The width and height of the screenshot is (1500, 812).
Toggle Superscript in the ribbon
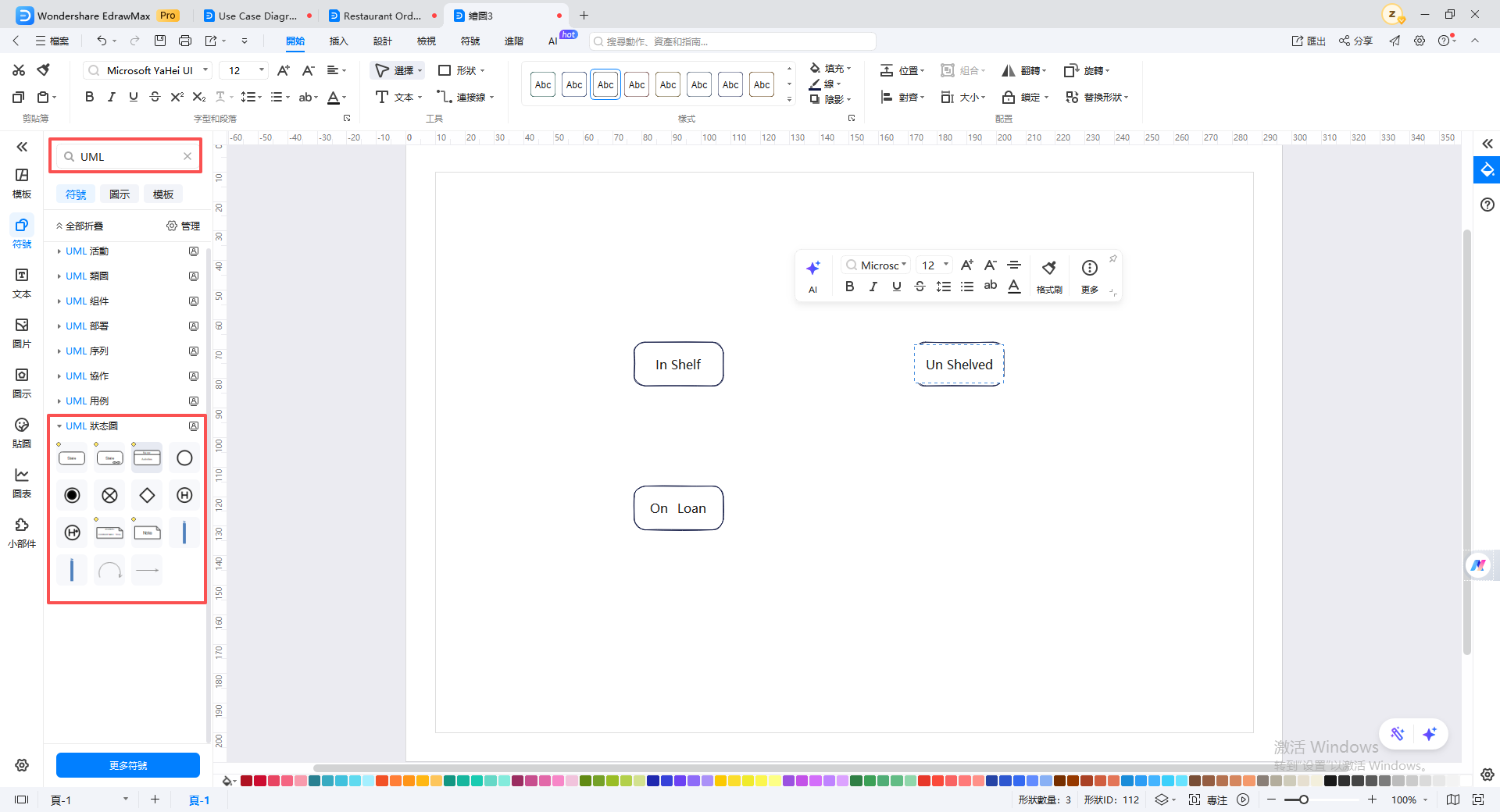click(x=177, y=97)
